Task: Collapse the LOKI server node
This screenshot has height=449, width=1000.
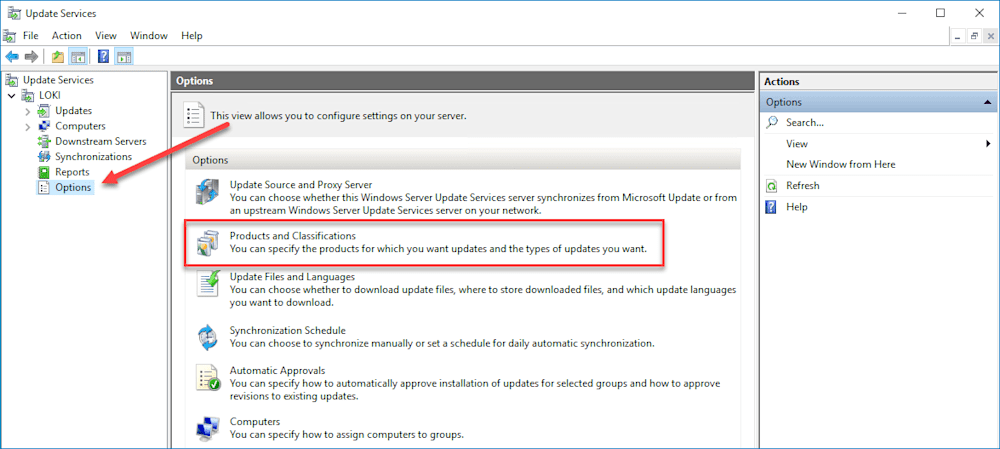Action: pos(11,95)
